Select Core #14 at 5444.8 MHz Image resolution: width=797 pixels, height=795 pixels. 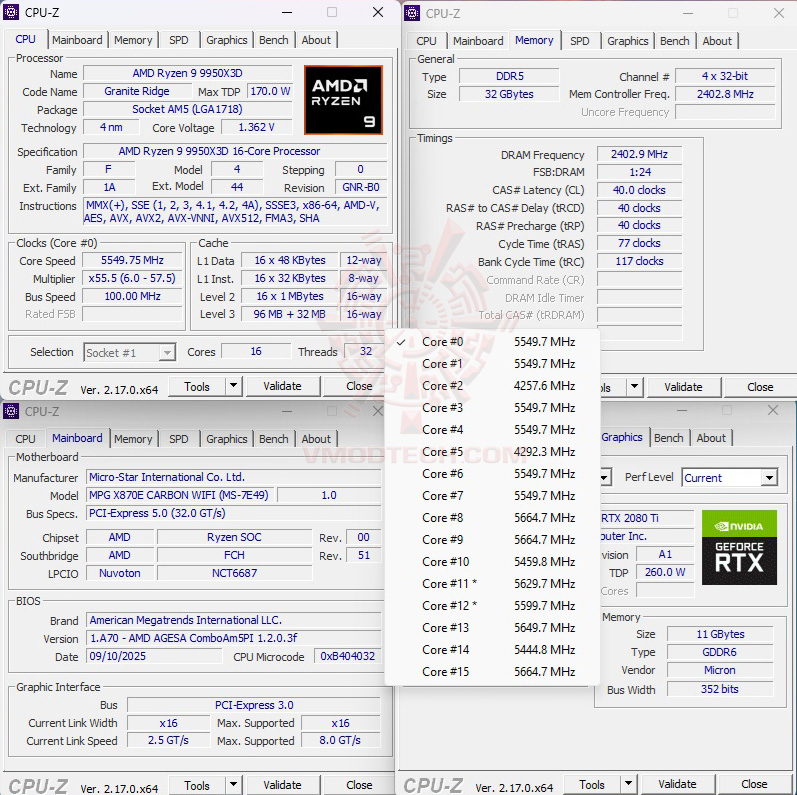pos(493,650)
